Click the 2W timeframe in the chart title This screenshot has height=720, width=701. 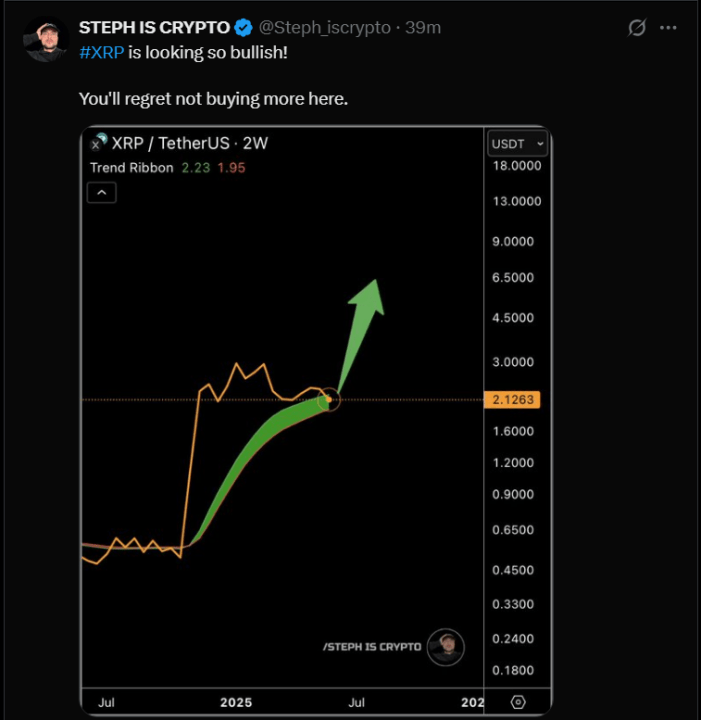(x=256, y=143)
